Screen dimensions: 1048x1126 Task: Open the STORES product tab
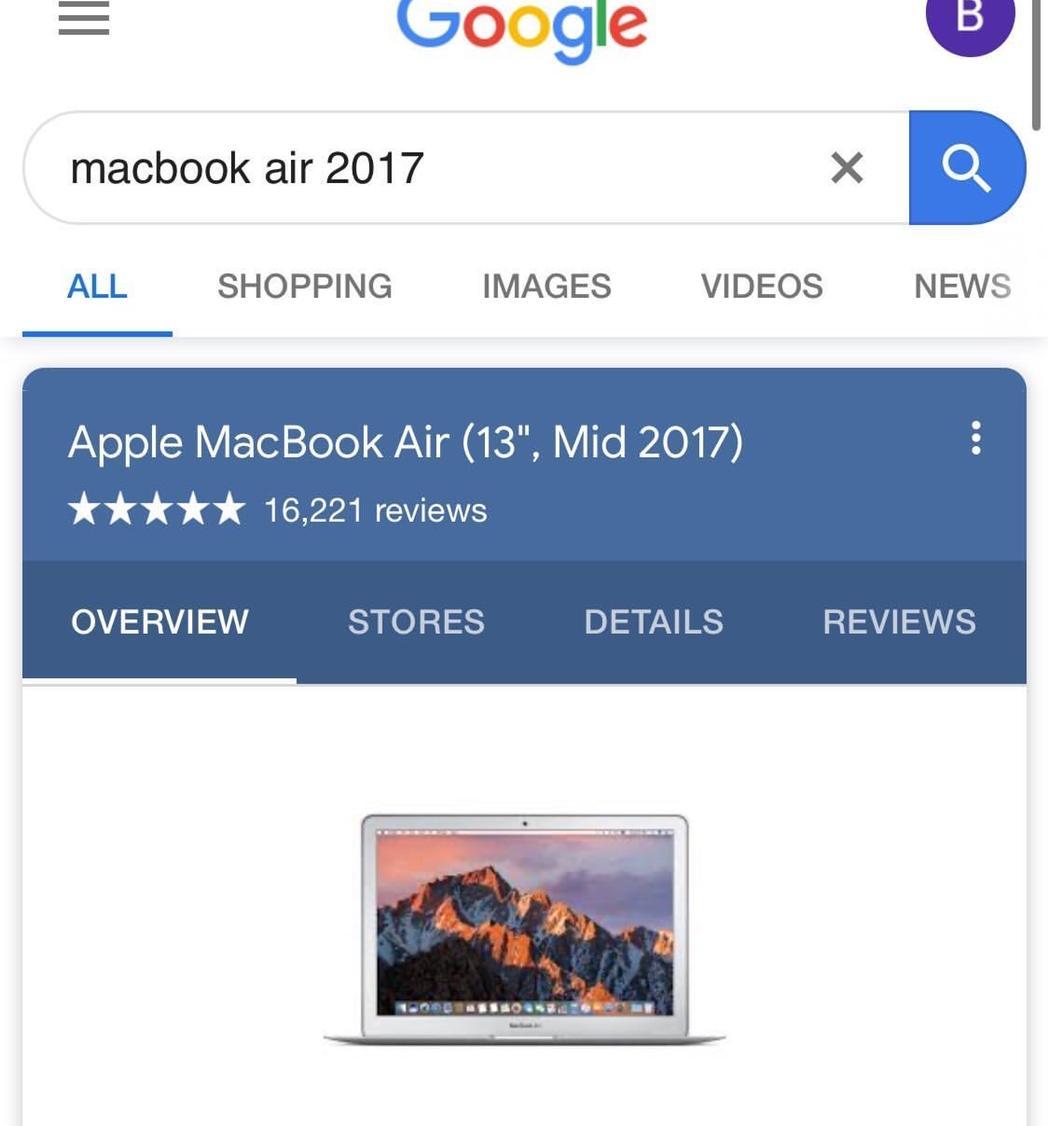417,622
